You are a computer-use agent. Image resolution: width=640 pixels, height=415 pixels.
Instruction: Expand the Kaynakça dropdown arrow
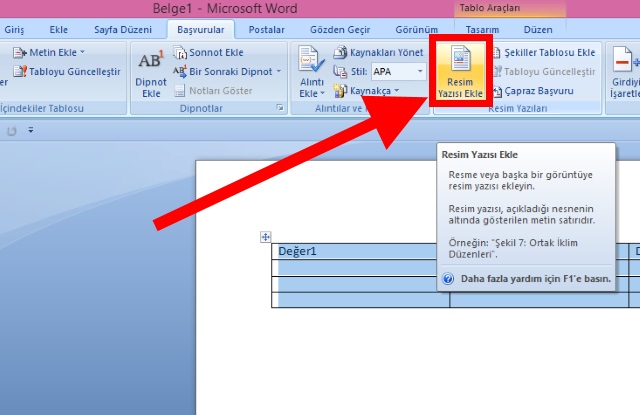[397, 91]
